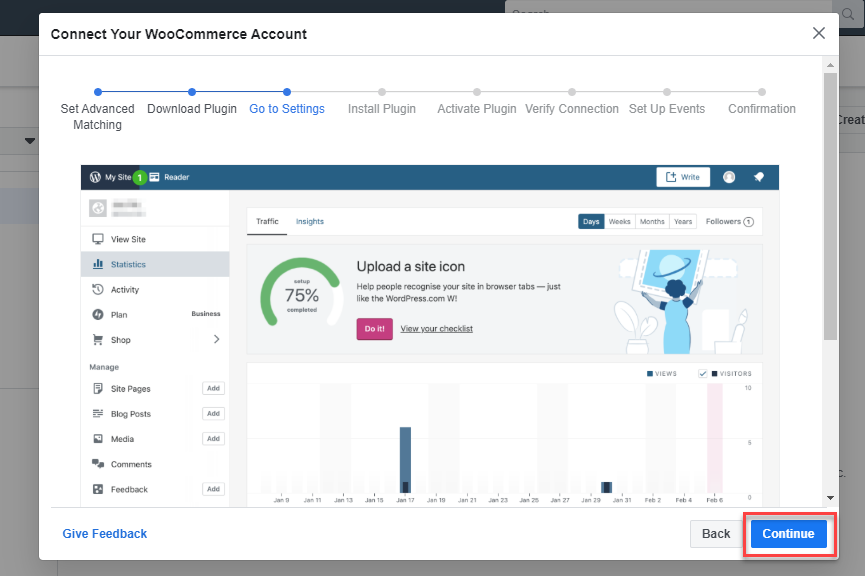Click Add next to Blog Posts
This screenshot has height=576, width=865.
(x=213, y=413)
